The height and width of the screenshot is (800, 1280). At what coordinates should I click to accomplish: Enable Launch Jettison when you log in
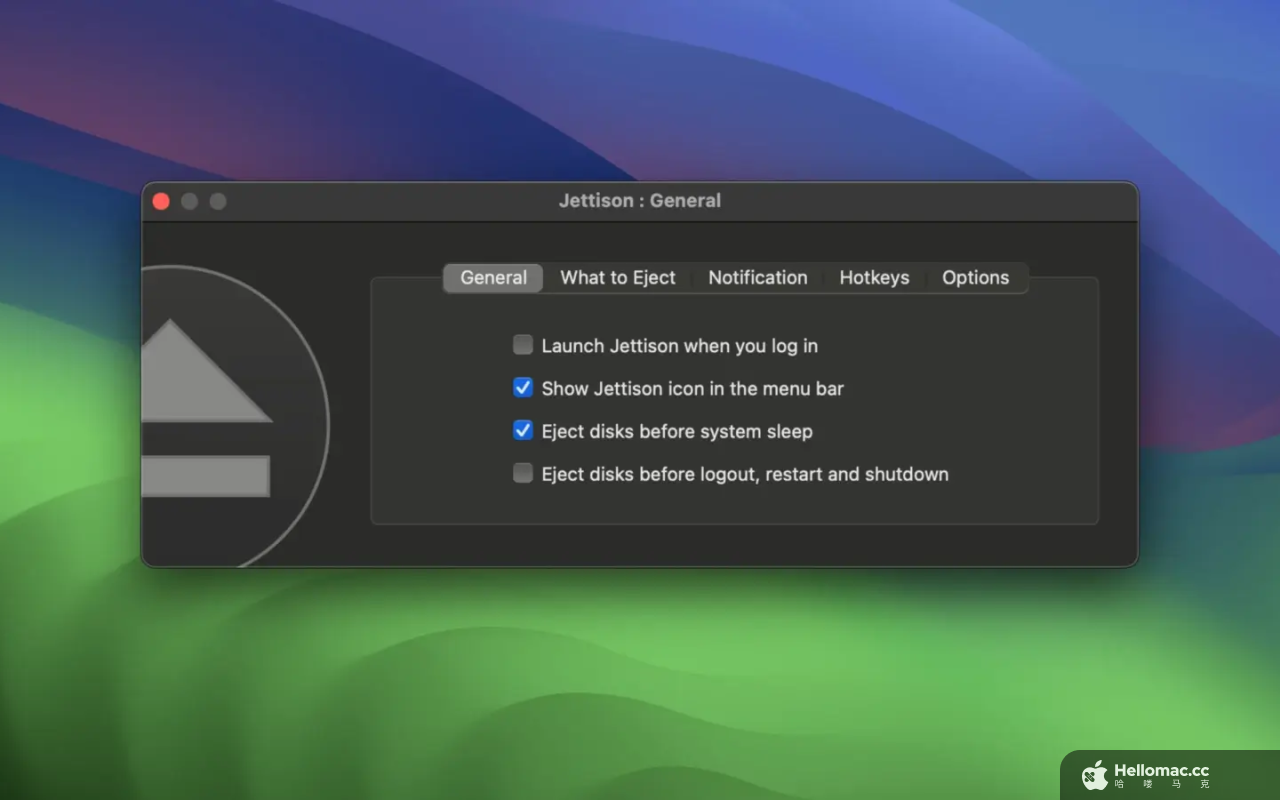click(x=523, y=345)
